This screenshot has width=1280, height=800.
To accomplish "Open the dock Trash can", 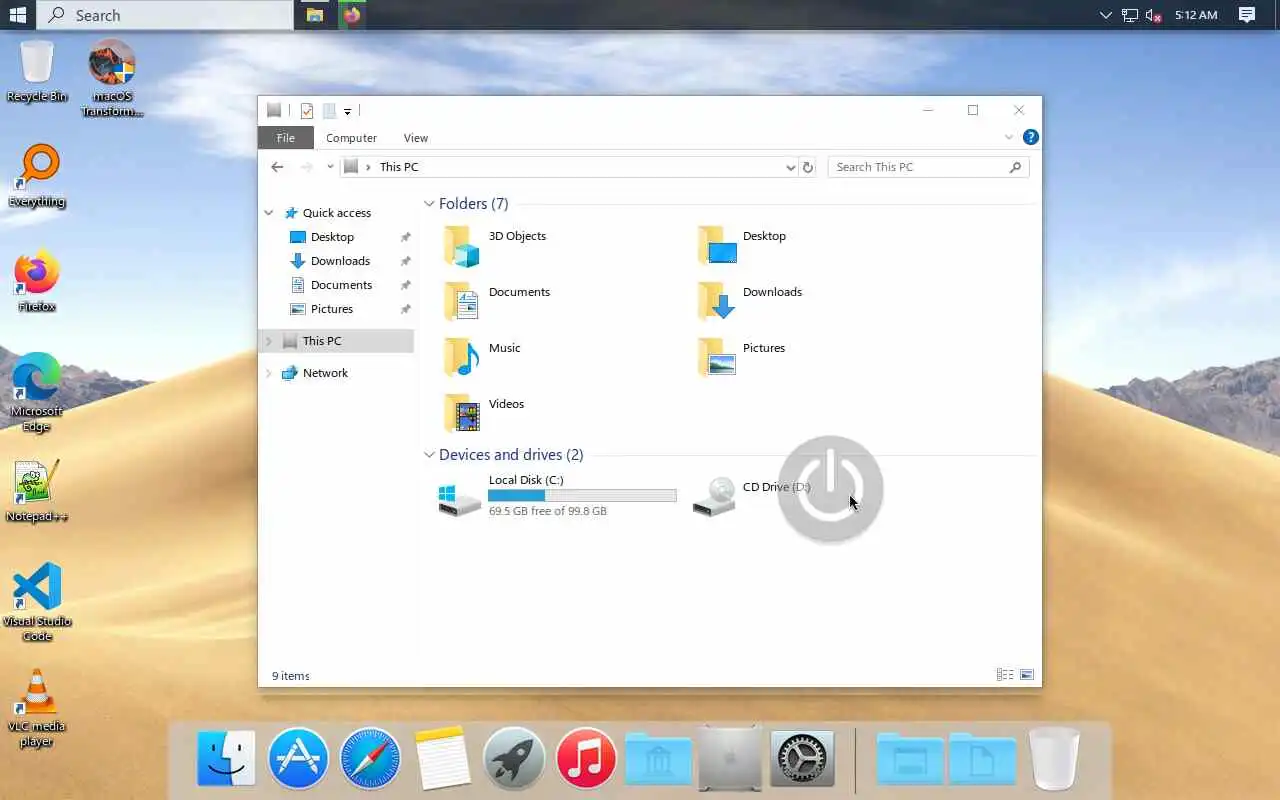I will tap(1054, 759).
